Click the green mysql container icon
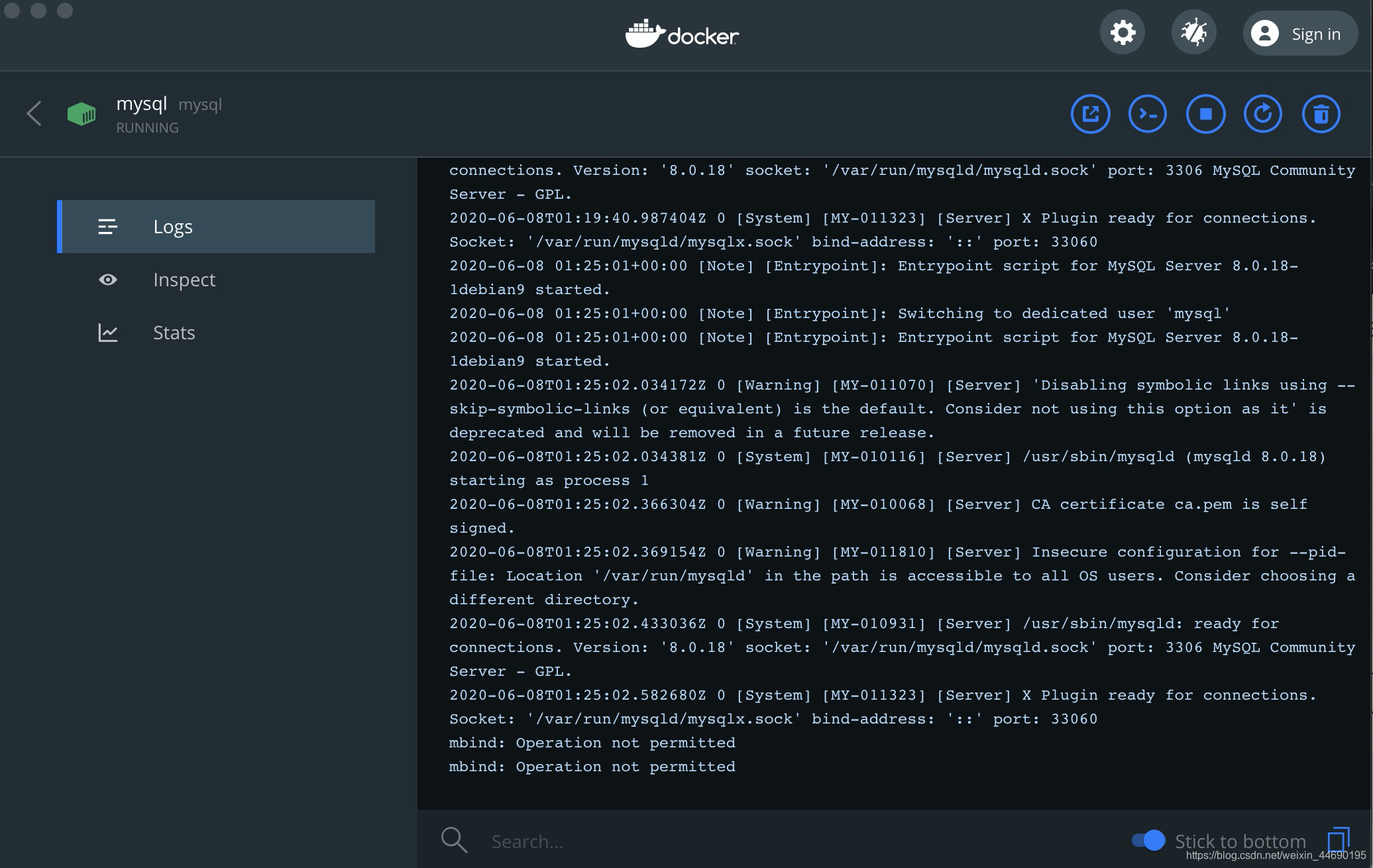Screen dimensions: 1373x868 (x=82, y=113)
